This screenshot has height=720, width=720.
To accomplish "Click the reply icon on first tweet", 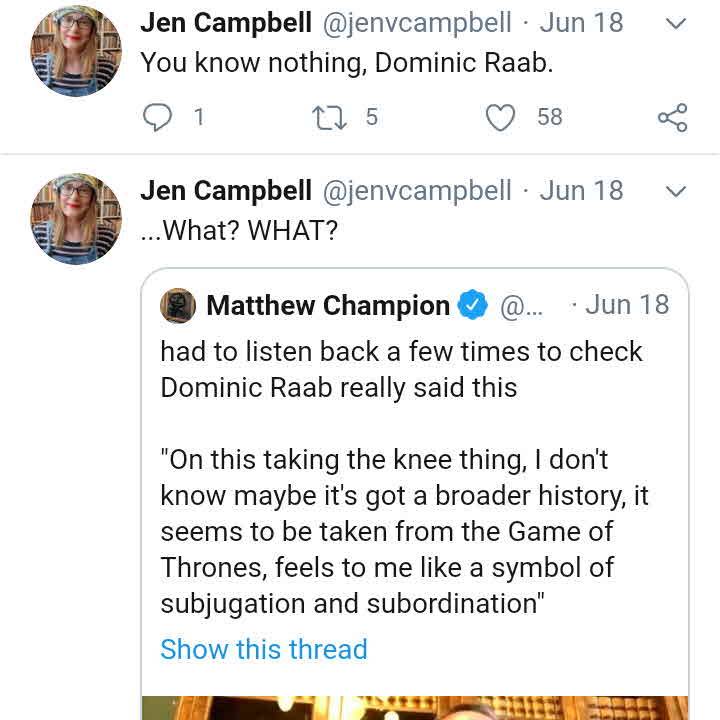I will pos(158,118).
